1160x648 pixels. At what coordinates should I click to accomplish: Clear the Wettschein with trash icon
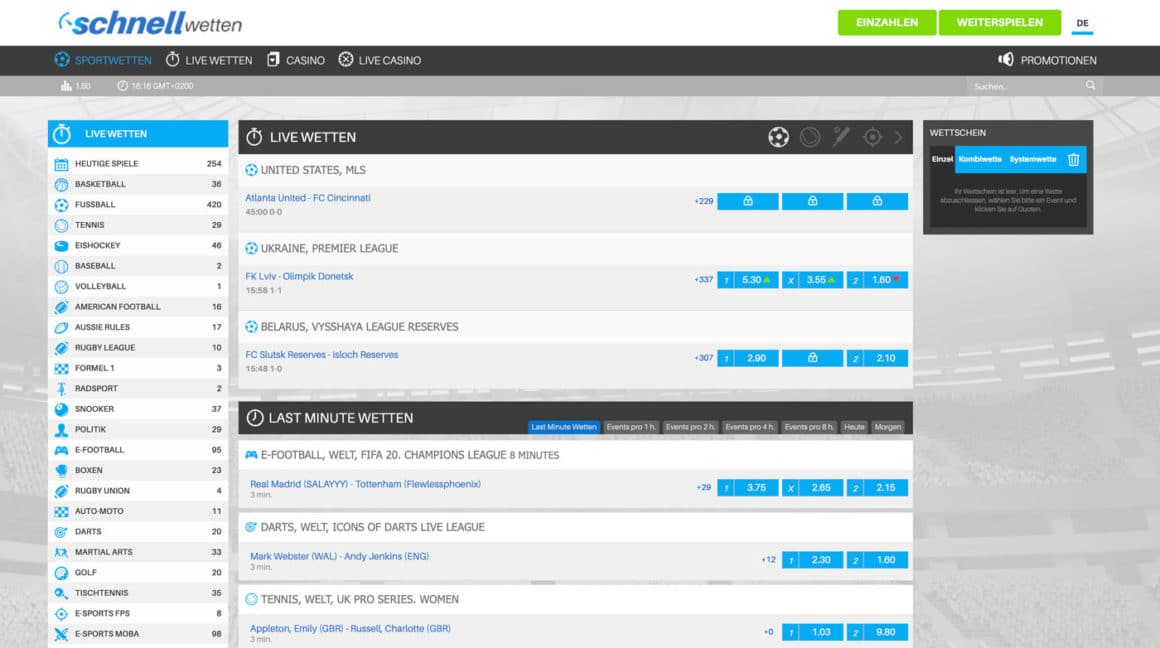[1073, 159]
